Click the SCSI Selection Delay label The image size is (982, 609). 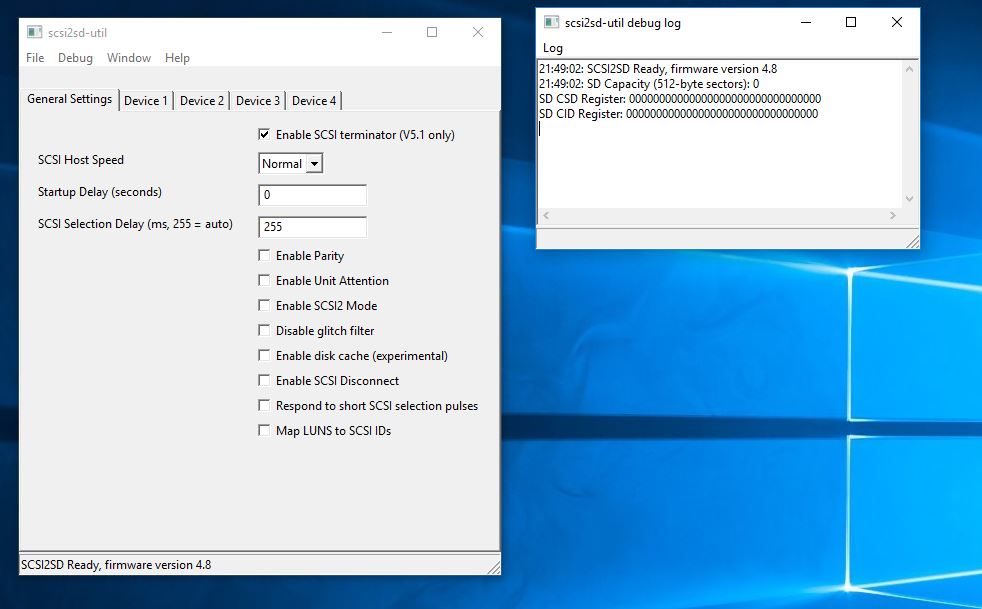[x=135, y=224]
